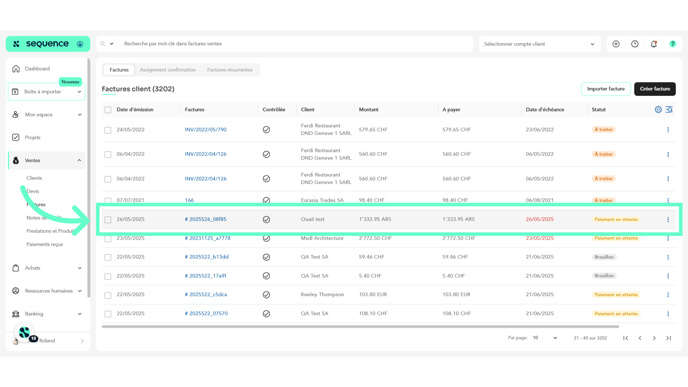Image resolution: width=688 pixels, height=387 pixels.
Task: Expand the Mon espace section
Action: (x=79, y=115)
